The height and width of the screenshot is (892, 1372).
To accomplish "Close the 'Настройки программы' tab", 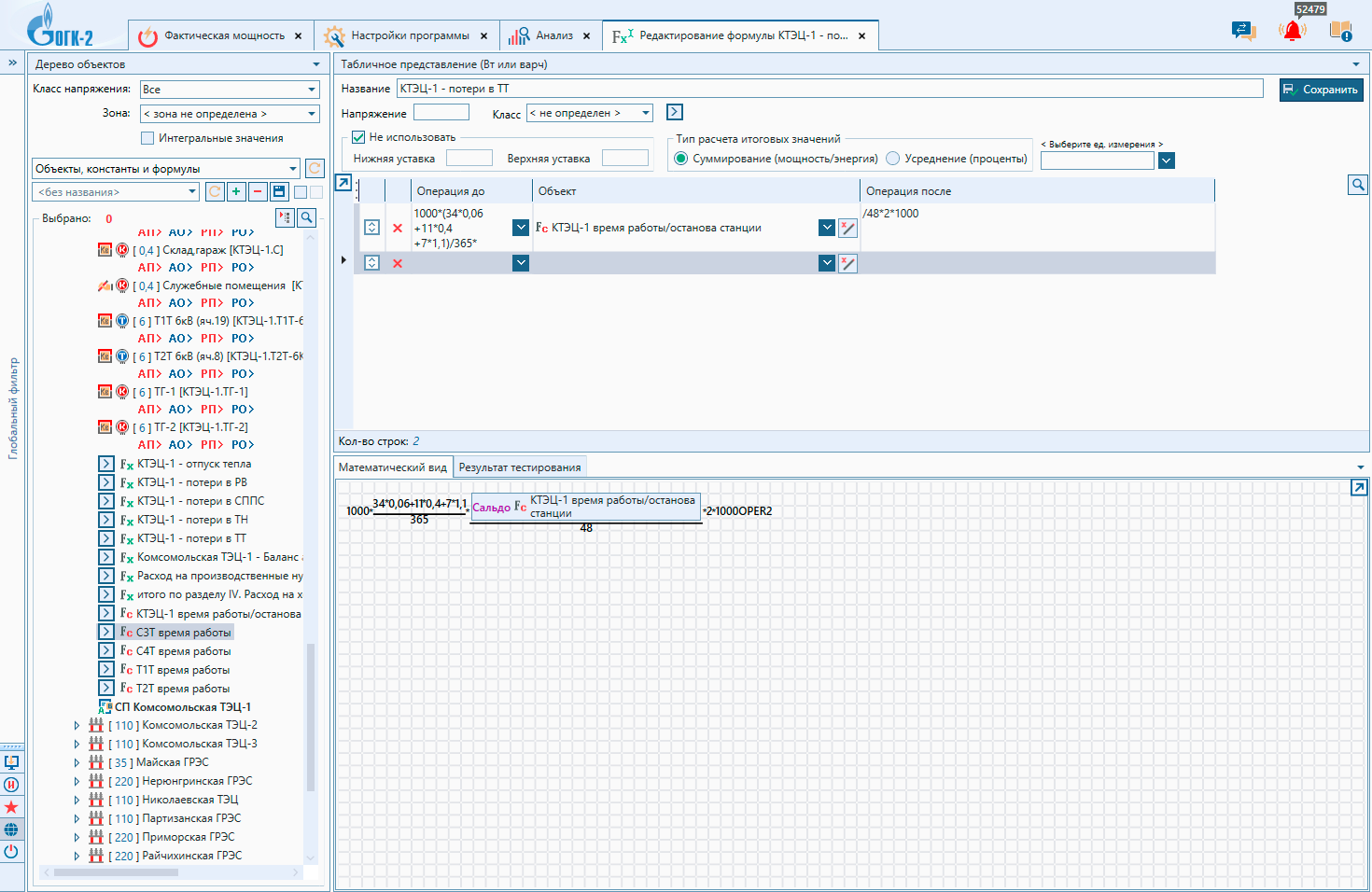I will tap(483, 36).
